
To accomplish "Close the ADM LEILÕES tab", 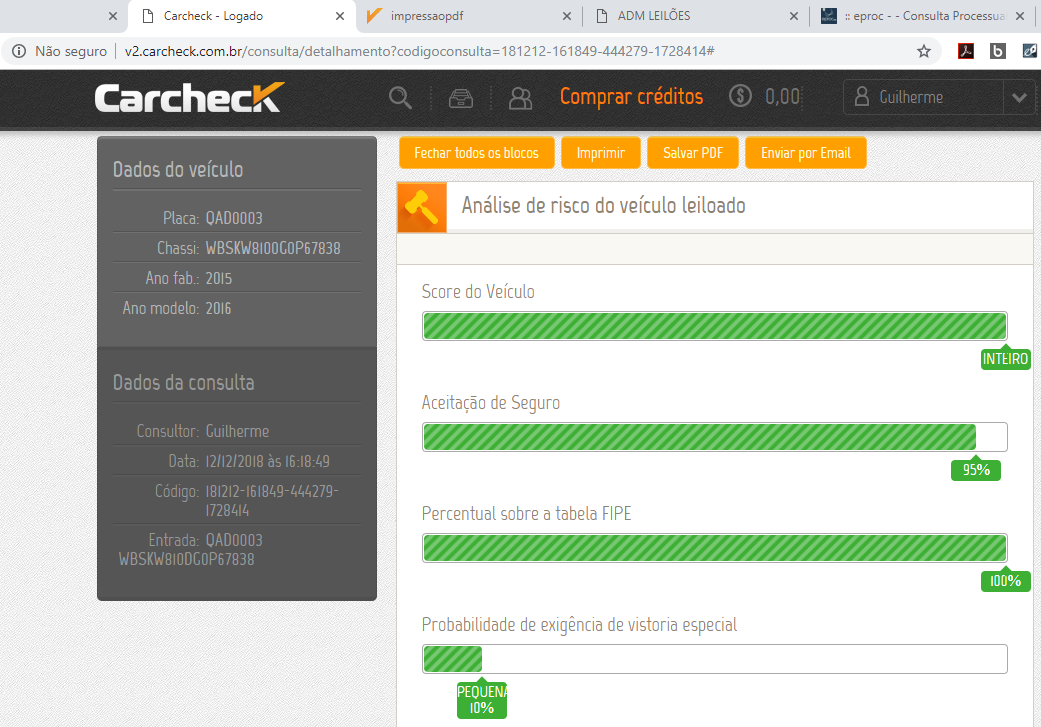I will [x=793, y=16].
